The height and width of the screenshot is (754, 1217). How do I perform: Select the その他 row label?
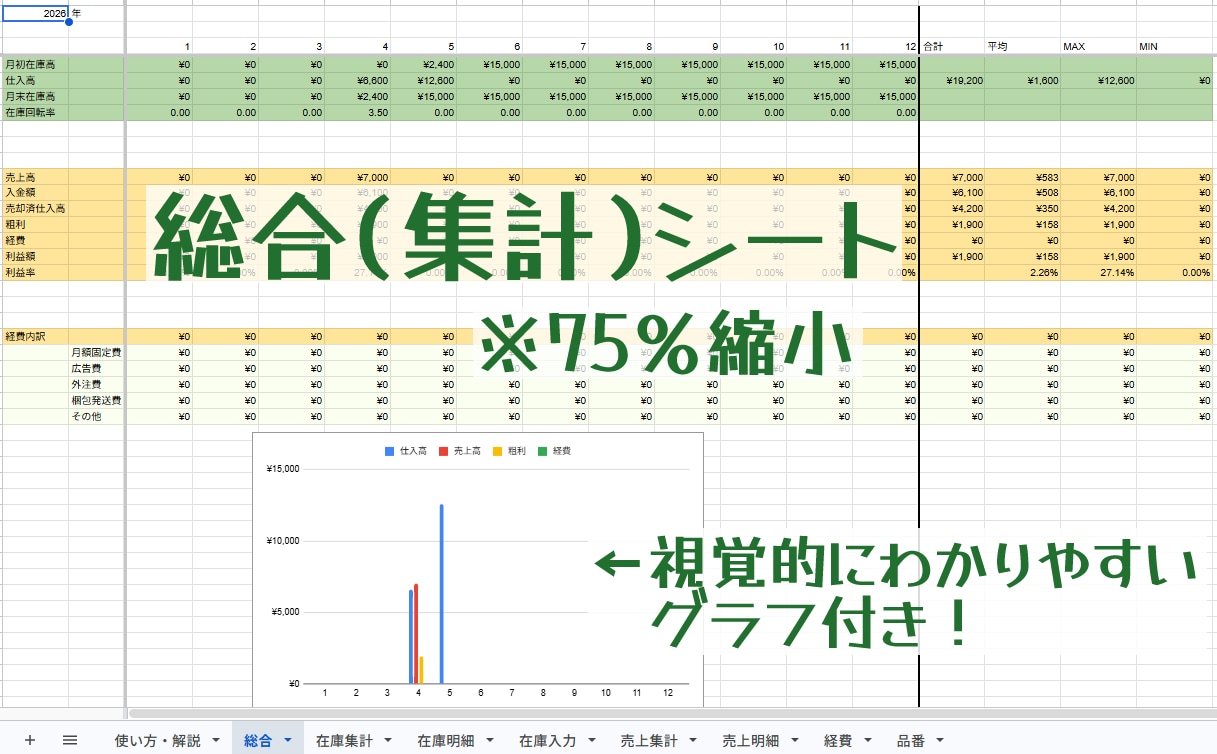click(85, 417)
